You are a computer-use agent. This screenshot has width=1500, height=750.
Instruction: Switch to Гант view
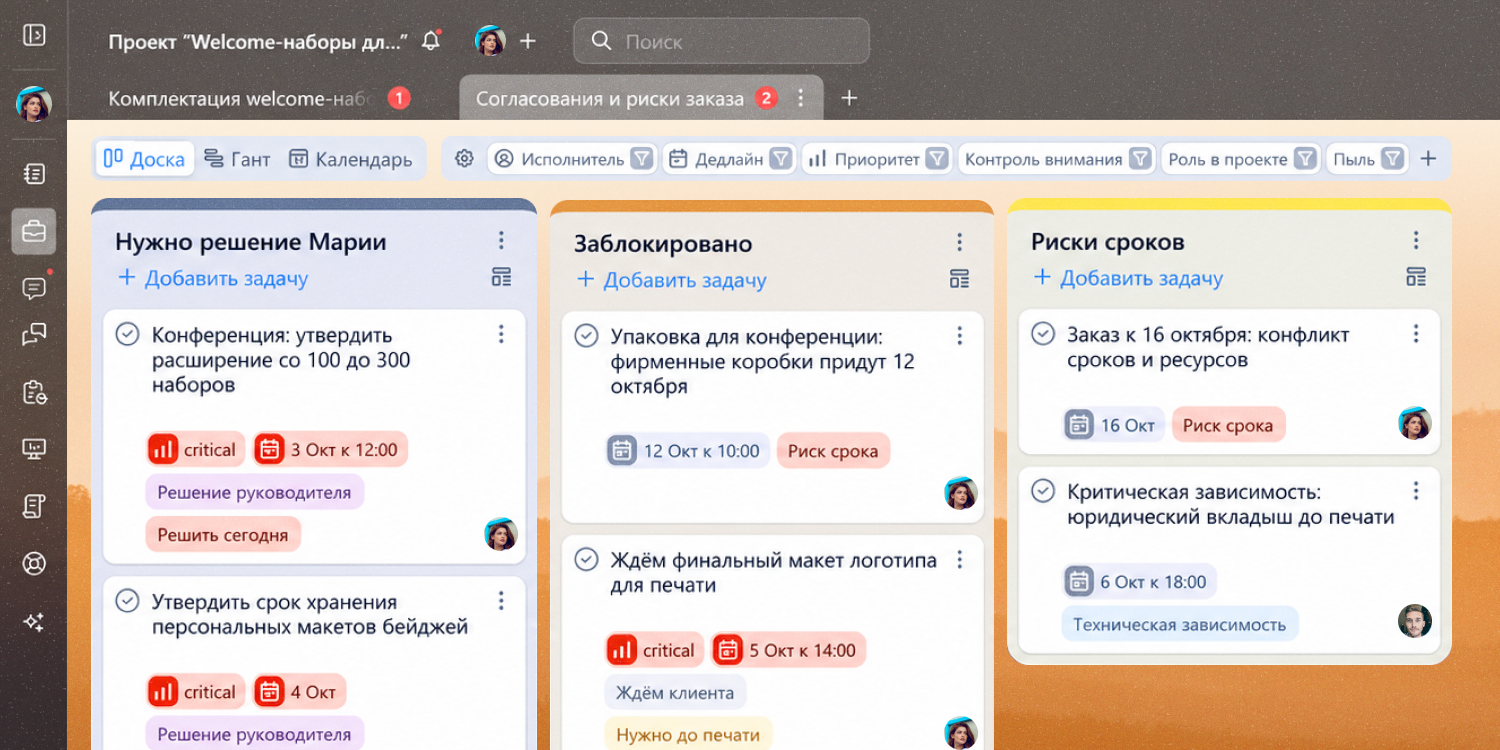(x=237, y=159)
